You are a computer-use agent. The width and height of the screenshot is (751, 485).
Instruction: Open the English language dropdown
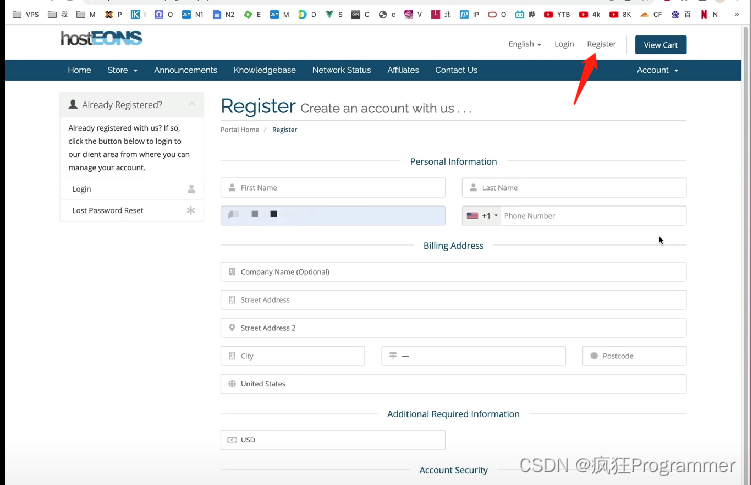(524, 44)
